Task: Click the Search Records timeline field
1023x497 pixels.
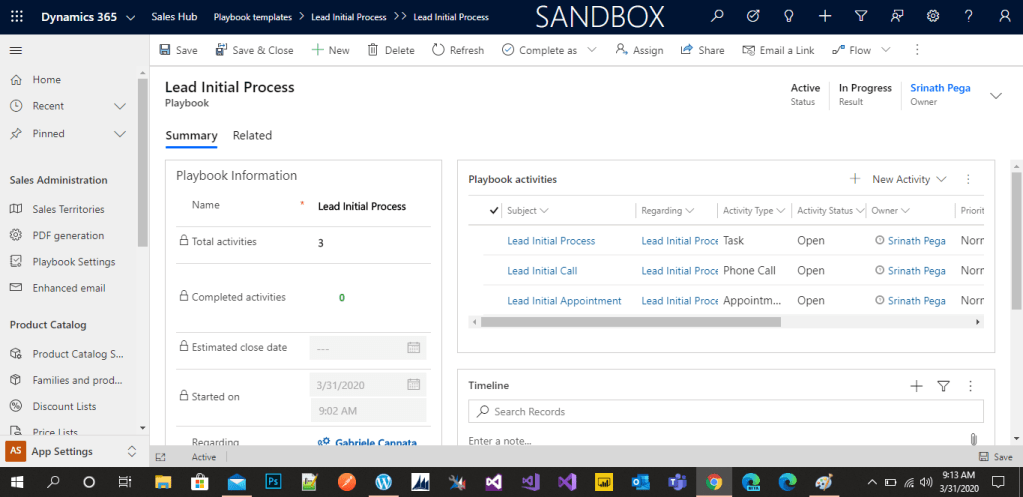Action: pyautogui.click(x=725, y=411)
